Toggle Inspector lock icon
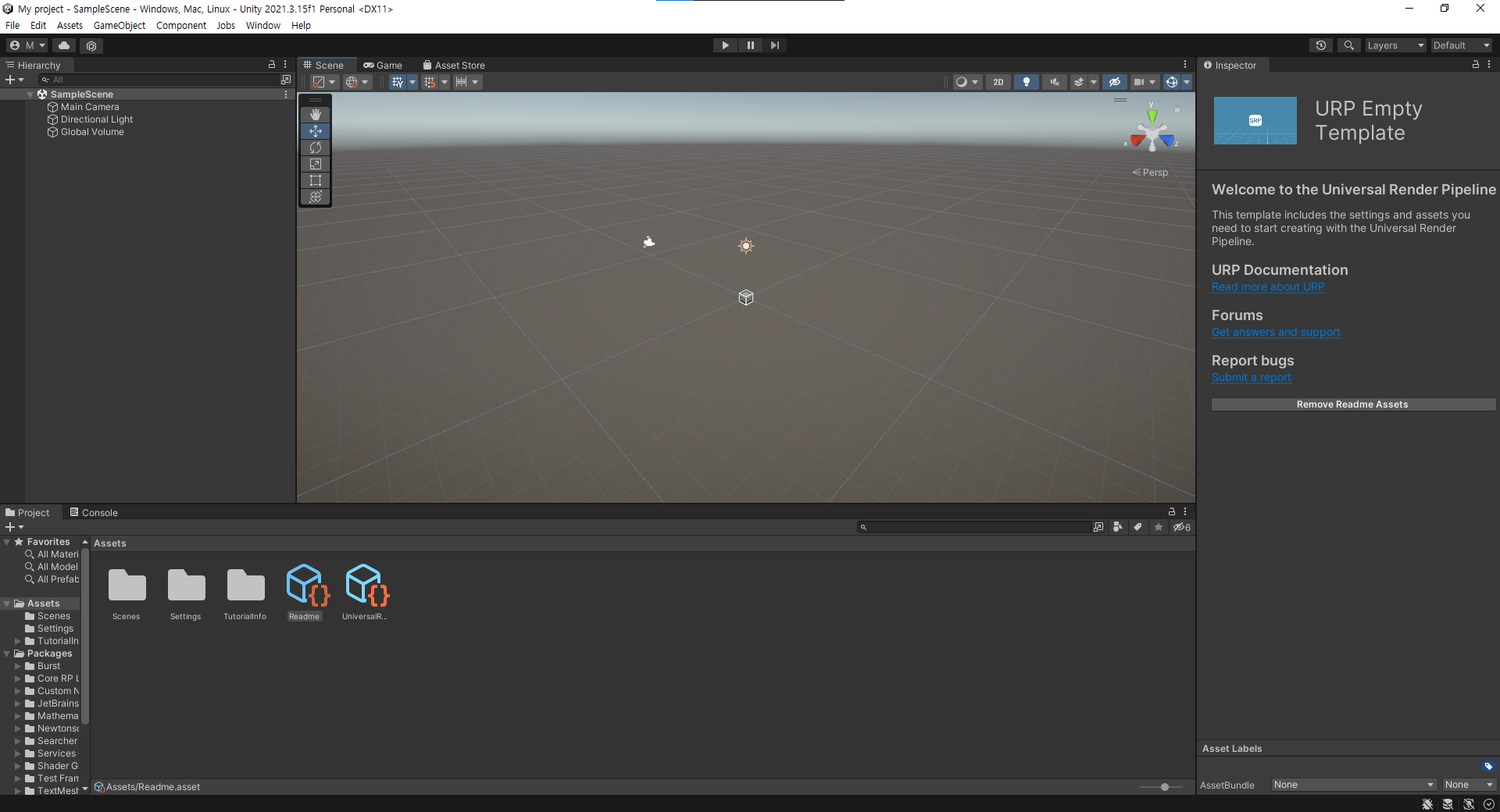The image size is (1500, 812). (1476, 65)
